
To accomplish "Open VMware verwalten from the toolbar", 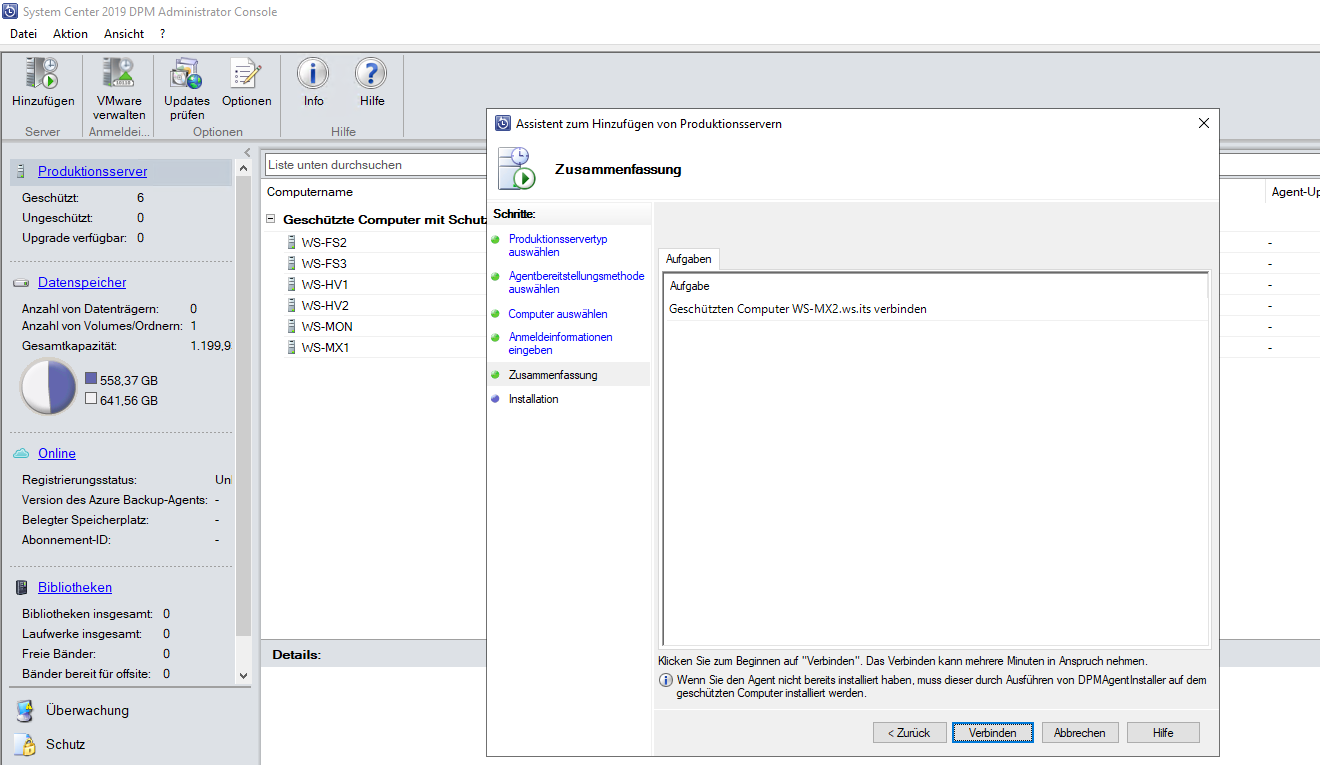I will (x=119, y=76).
